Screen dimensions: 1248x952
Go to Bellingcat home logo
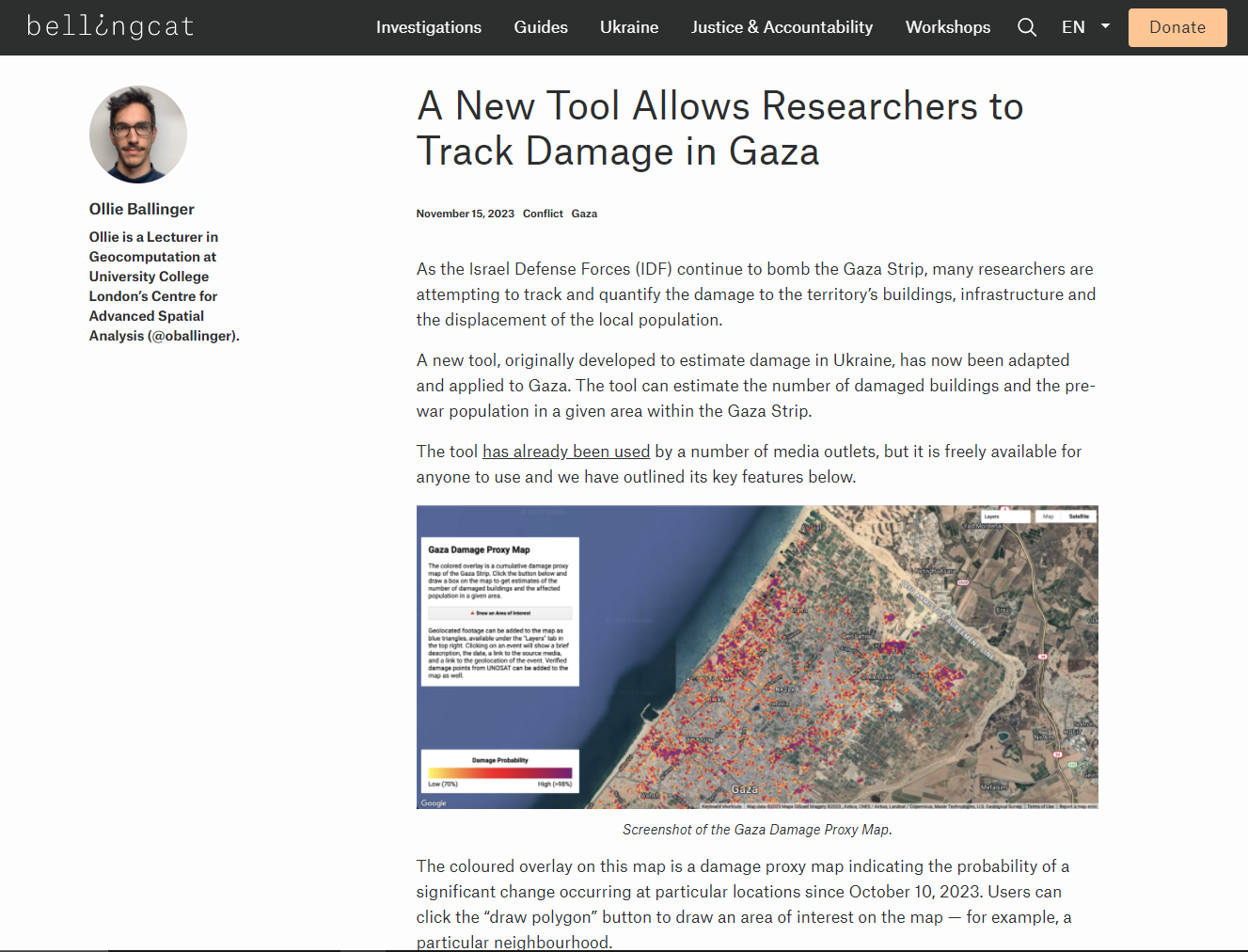tap(110, 26)
